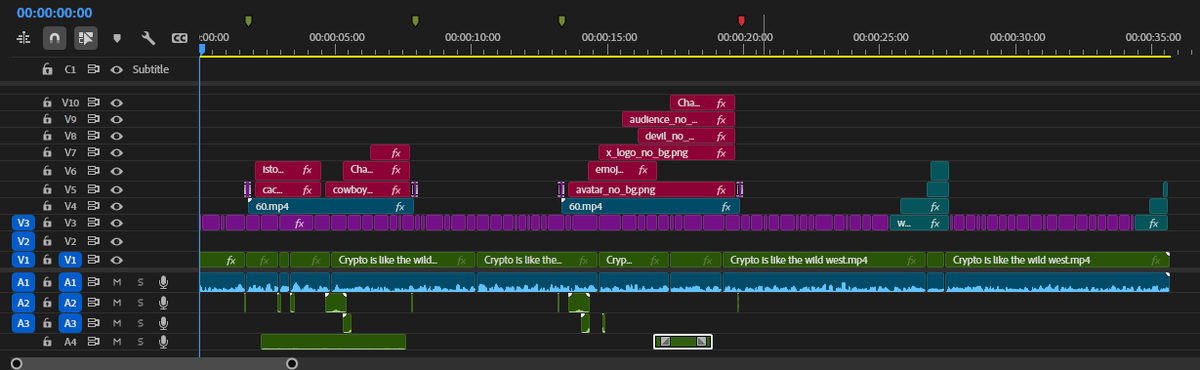Image resolution: width=1200 pixels, height=370 pixels.
Task: Hide track V3 output eye
Action: (117, 223)
